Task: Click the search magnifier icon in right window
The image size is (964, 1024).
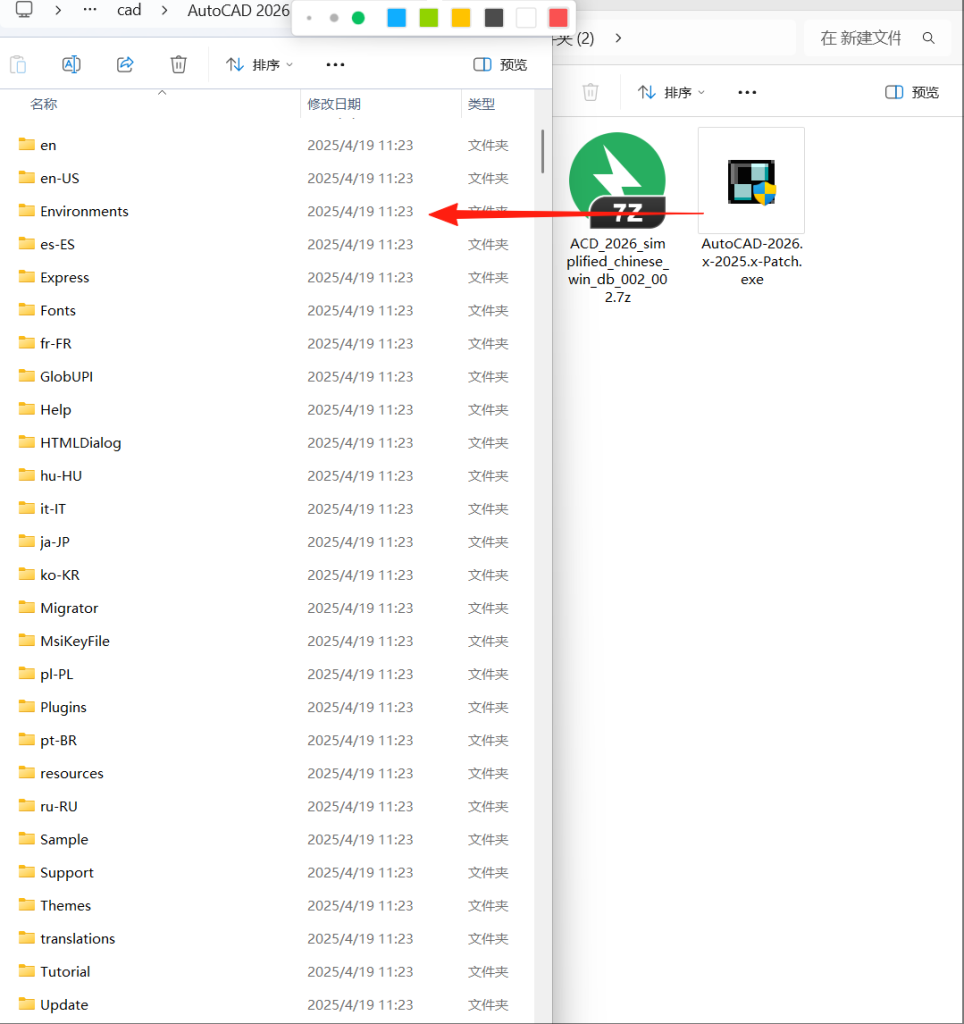Action: coord(929,38)
